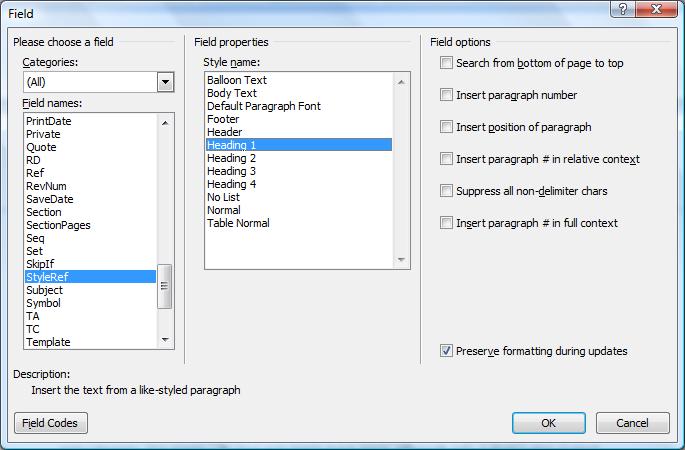Open the Categories dropdown arrow

(165, 82)
